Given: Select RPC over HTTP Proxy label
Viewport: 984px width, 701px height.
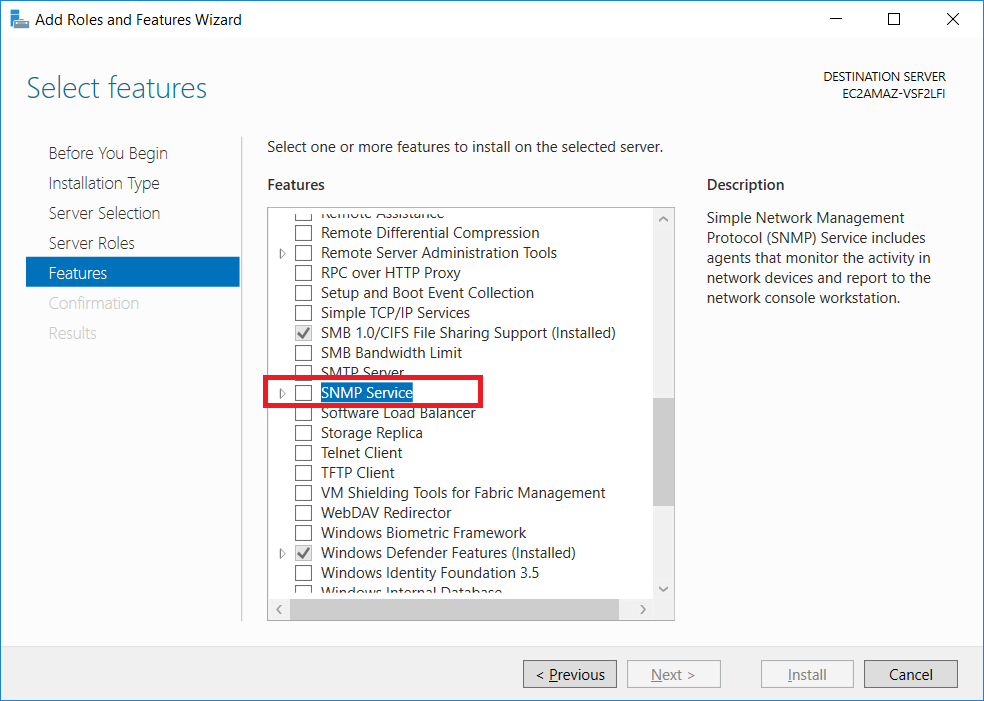Looking at the screenshot, I should point(390,273).
